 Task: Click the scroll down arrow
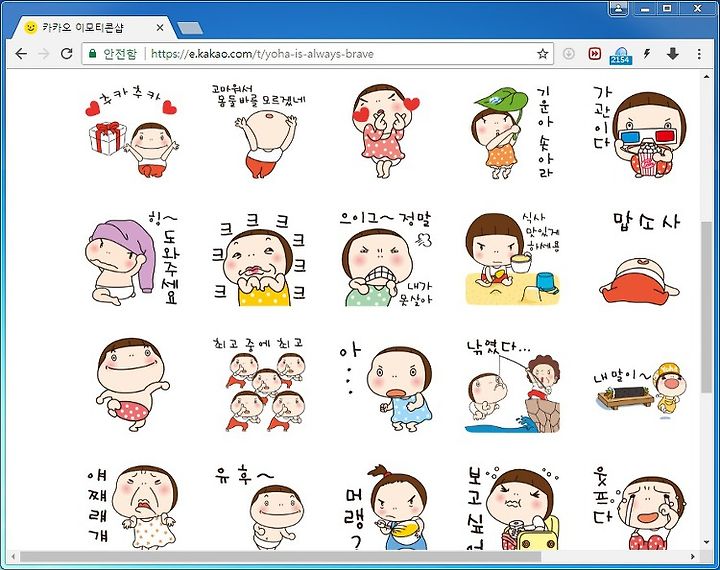click(x=706, y=543)
